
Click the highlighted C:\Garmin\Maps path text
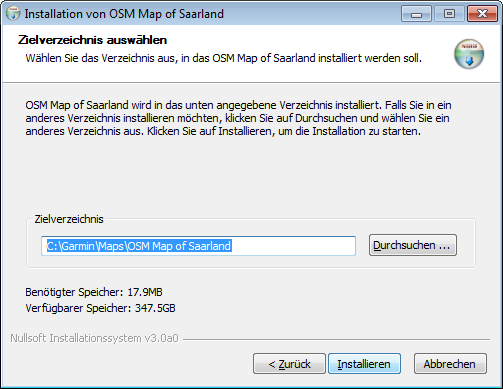click(139, 246)
